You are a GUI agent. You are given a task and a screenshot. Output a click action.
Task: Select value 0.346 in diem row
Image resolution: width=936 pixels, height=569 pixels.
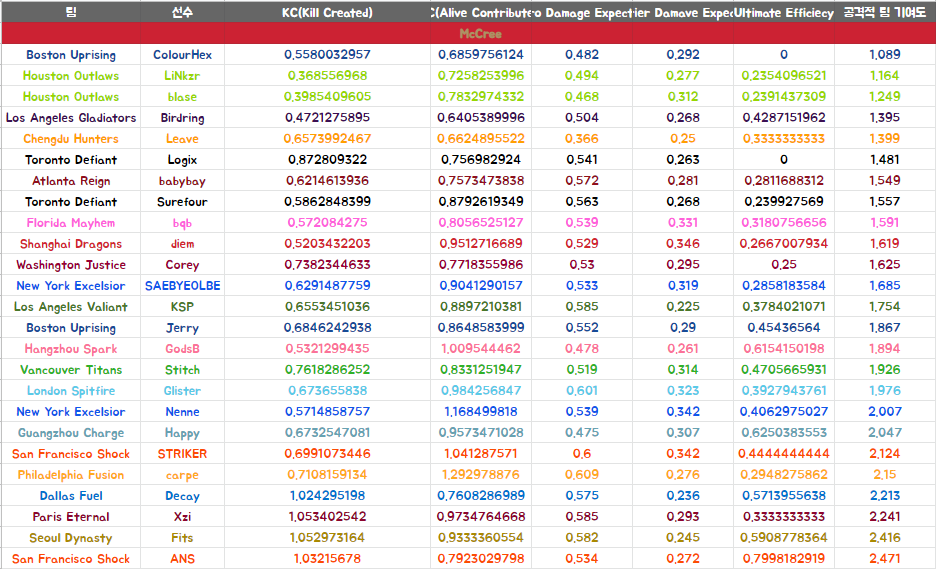coord(683,244)
